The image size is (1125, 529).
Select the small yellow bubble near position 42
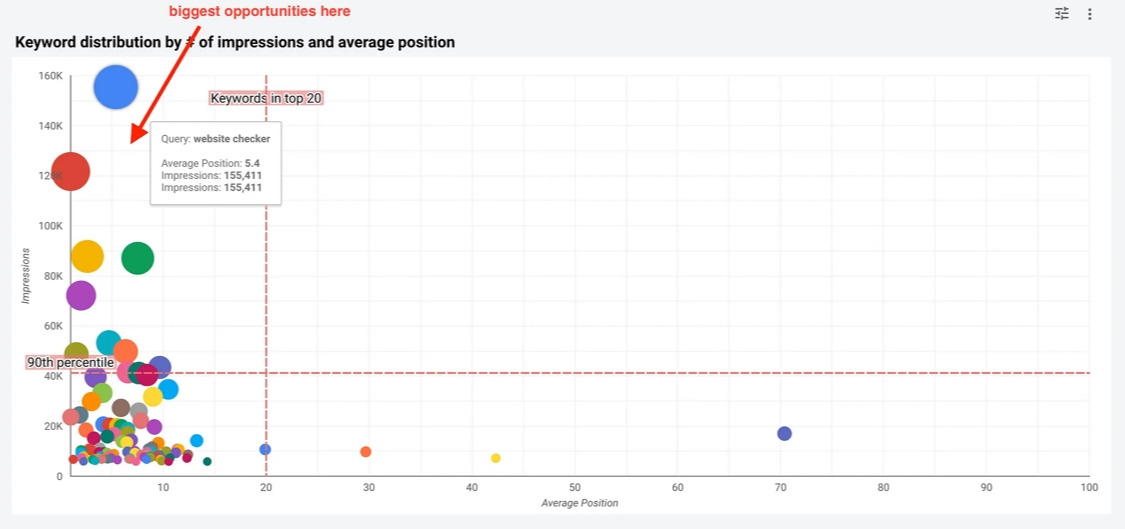pos(495,458)
